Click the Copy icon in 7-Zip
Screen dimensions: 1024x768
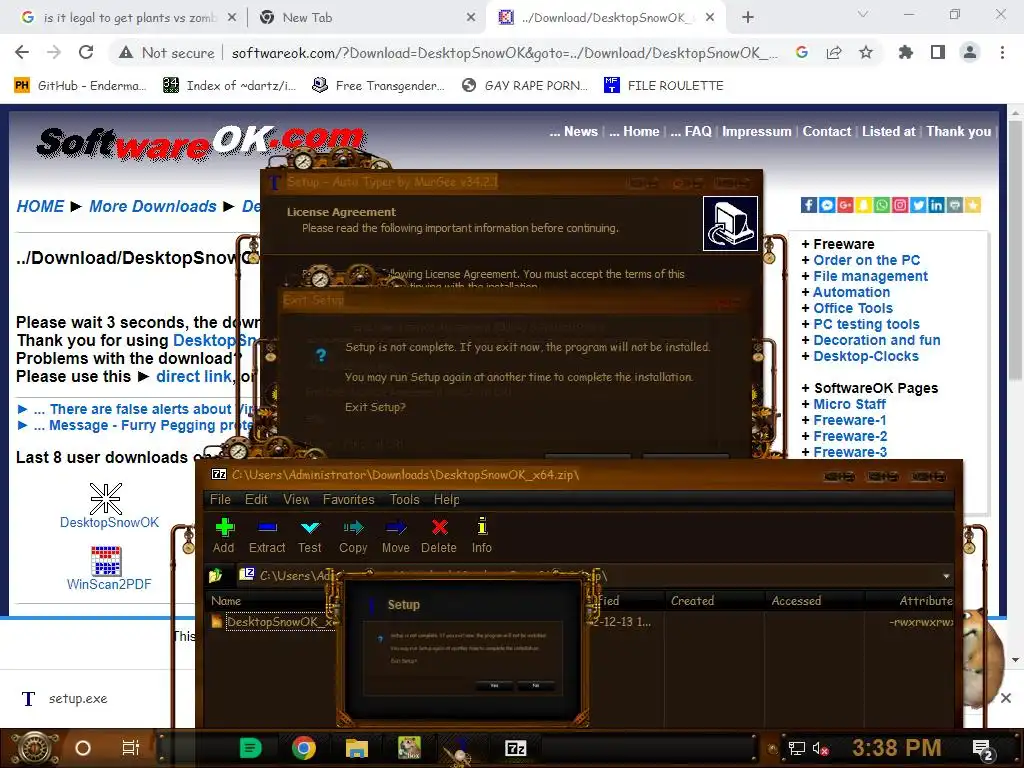click(x=353, y=528)
